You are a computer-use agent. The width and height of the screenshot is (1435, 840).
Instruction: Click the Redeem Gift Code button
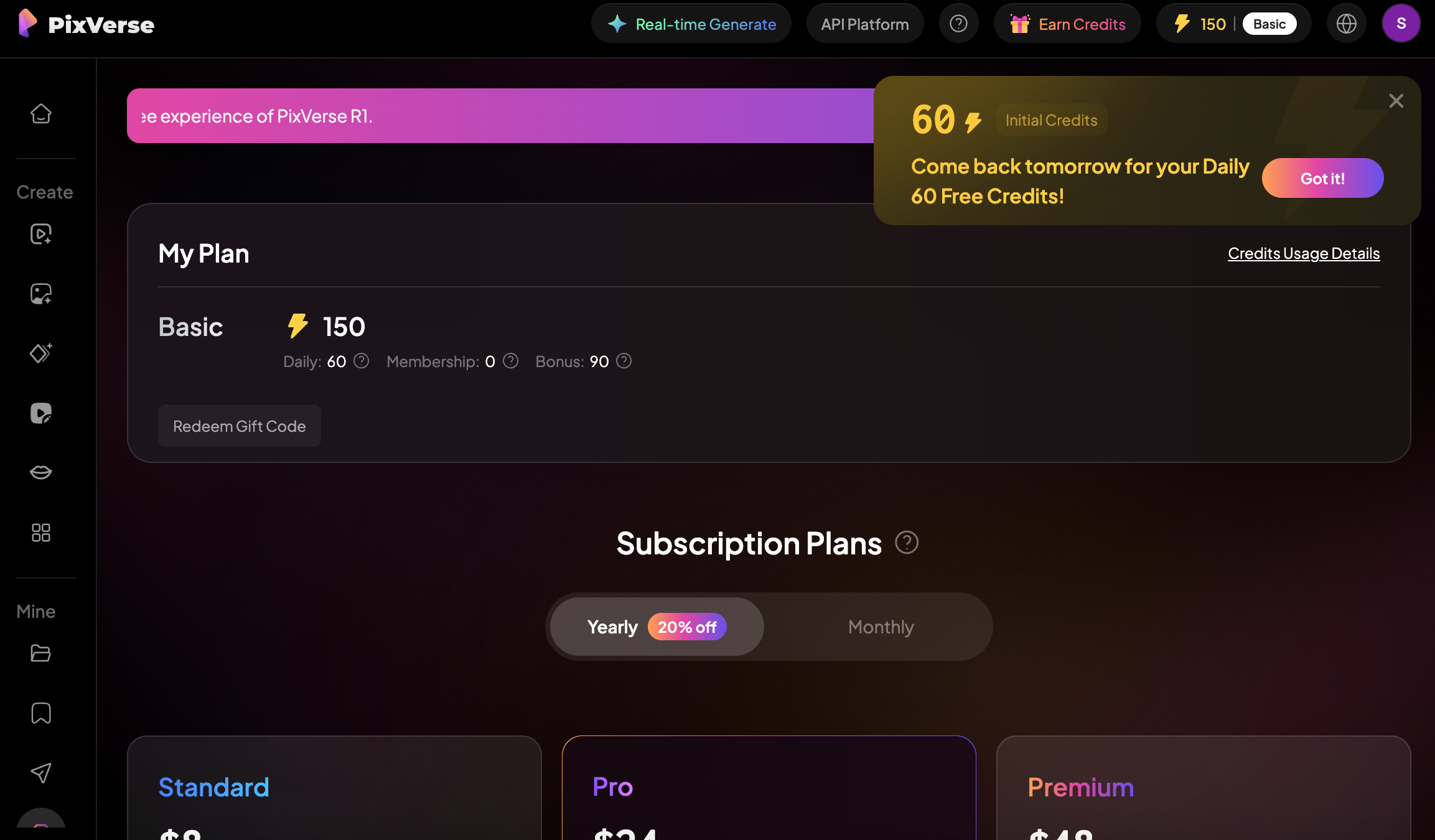pos(240,426)
